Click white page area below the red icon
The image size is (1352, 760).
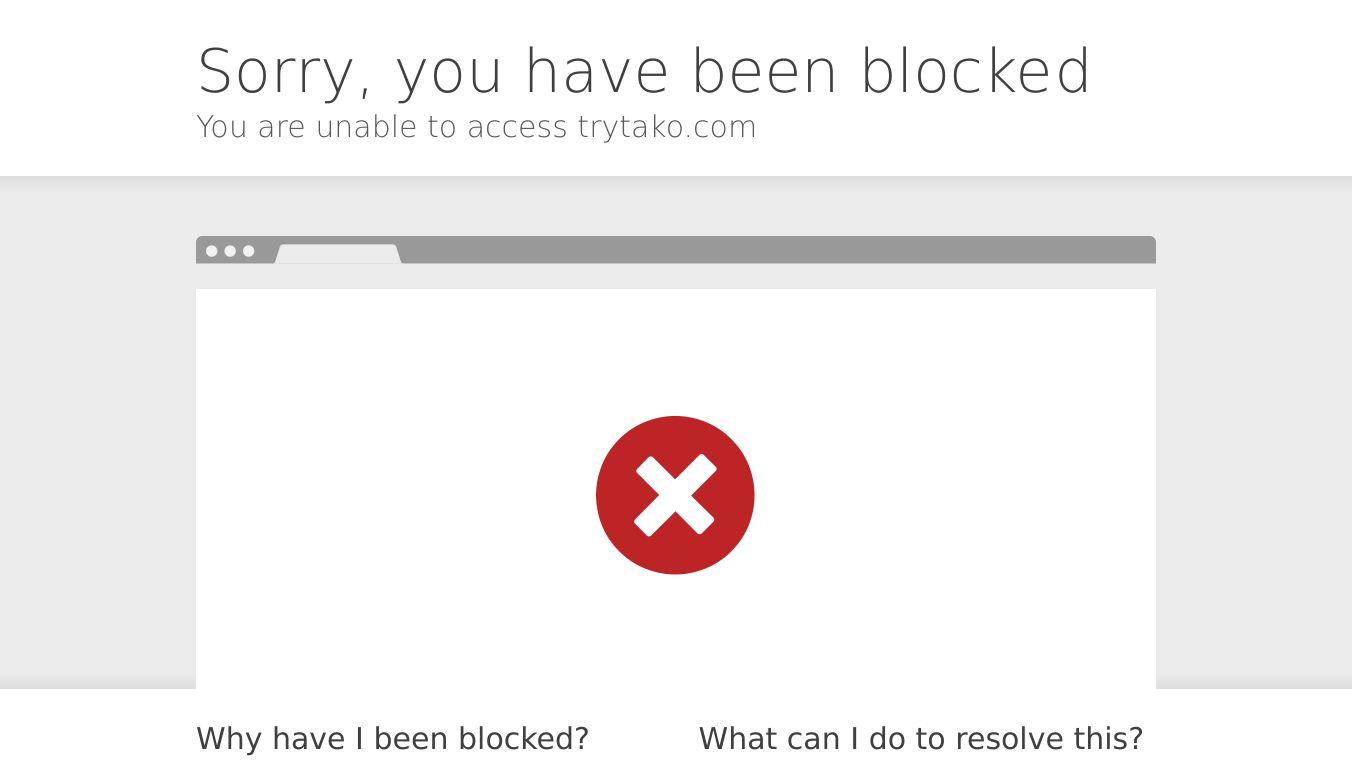click(x=675, y=630)
